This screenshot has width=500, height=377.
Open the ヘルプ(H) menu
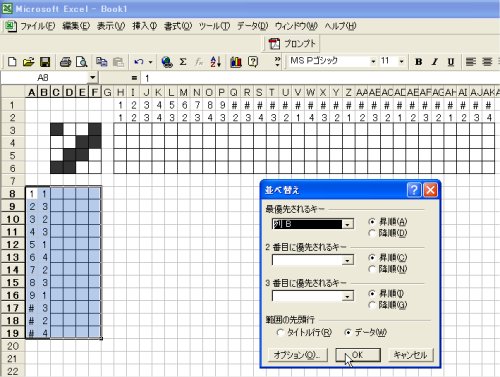tap(340, 26)
